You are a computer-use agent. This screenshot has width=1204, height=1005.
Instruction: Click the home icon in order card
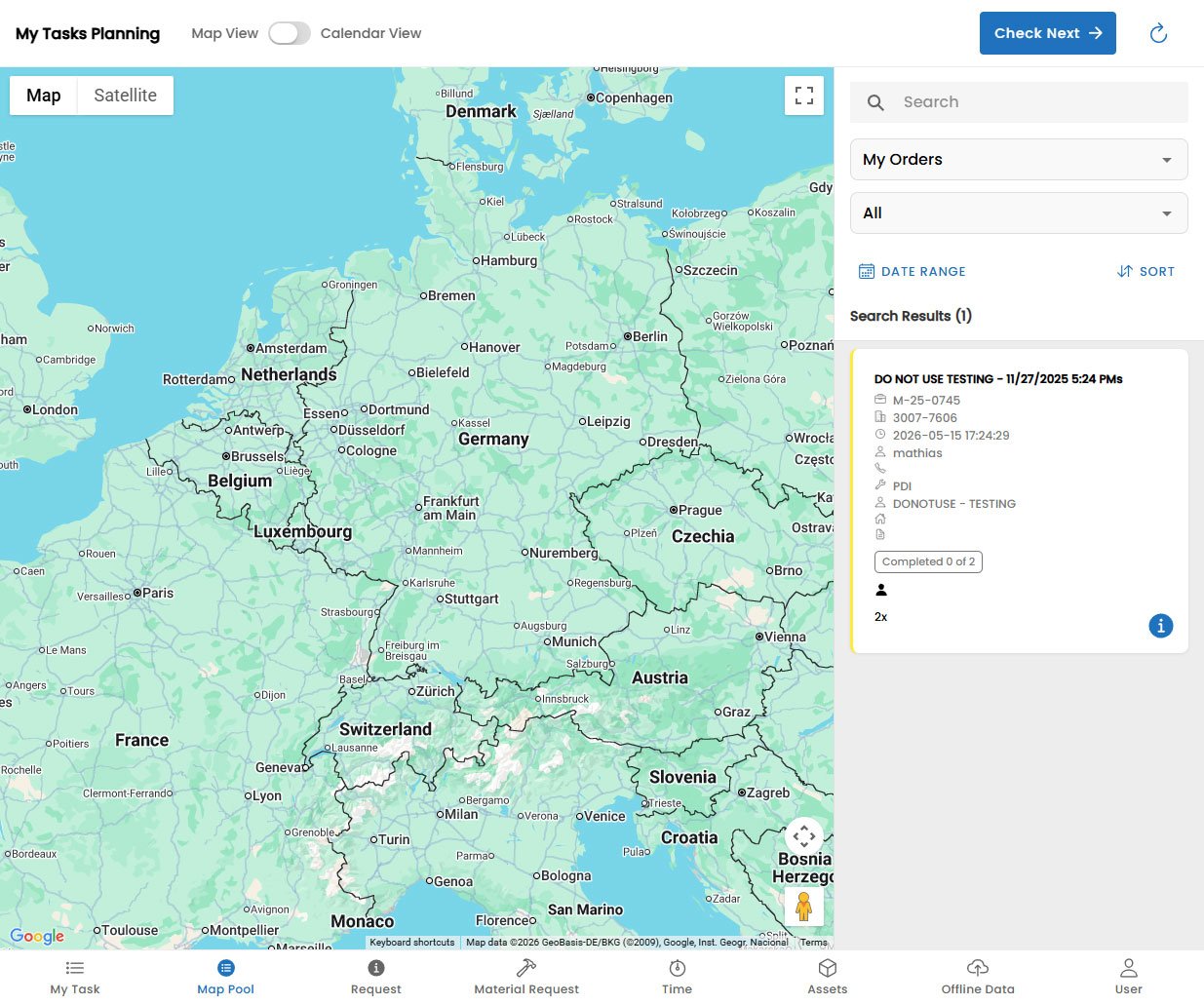click(880, 520)
